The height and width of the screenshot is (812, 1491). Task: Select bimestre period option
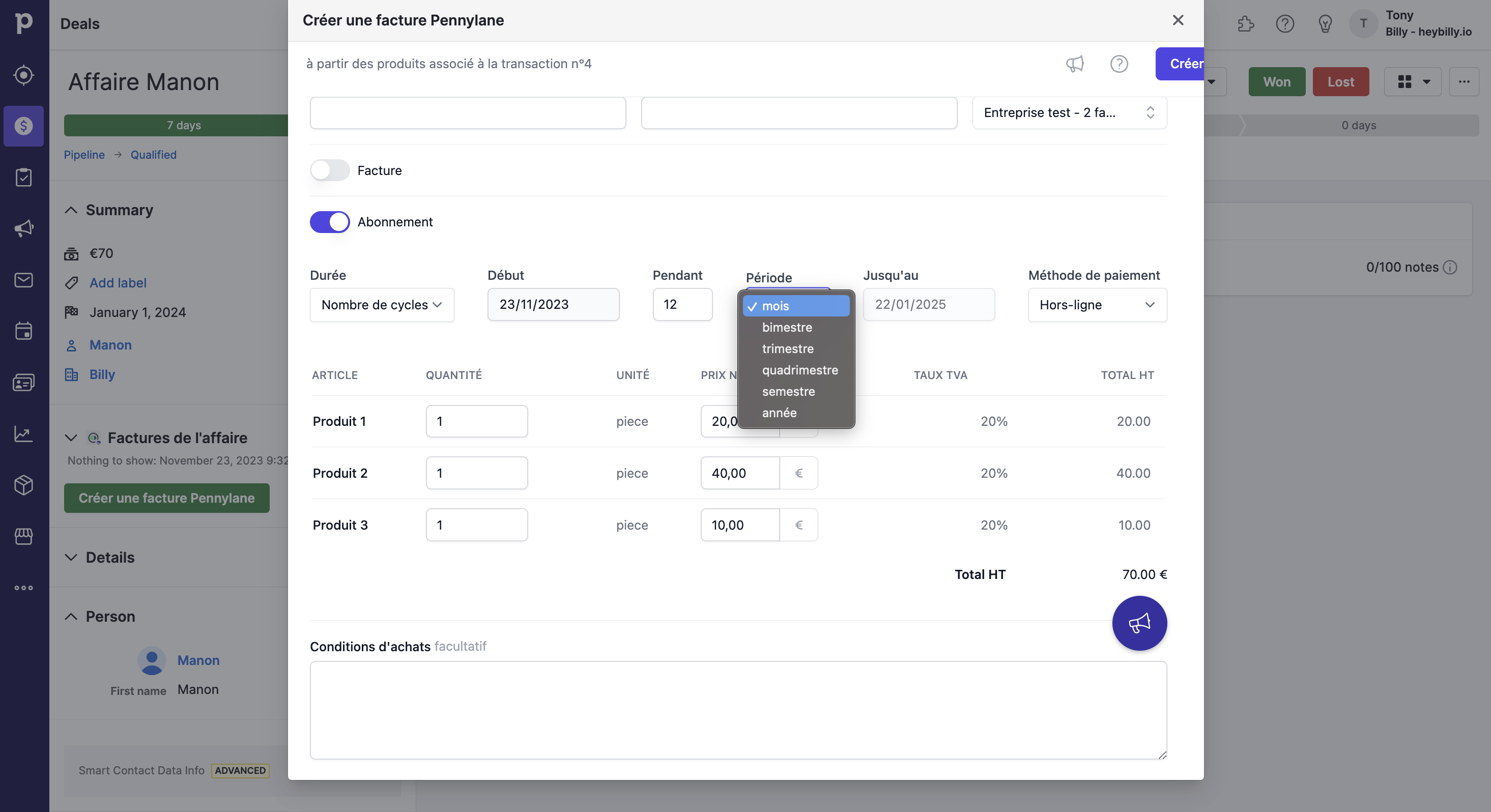click(796, 327)
